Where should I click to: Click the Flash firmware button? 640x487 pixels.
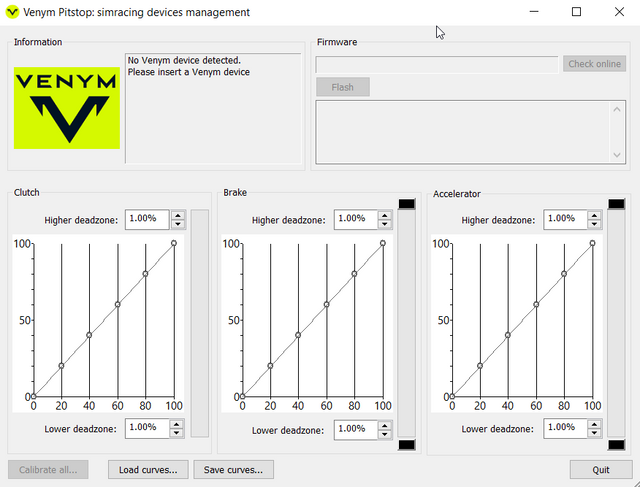(x=342, y=87)
